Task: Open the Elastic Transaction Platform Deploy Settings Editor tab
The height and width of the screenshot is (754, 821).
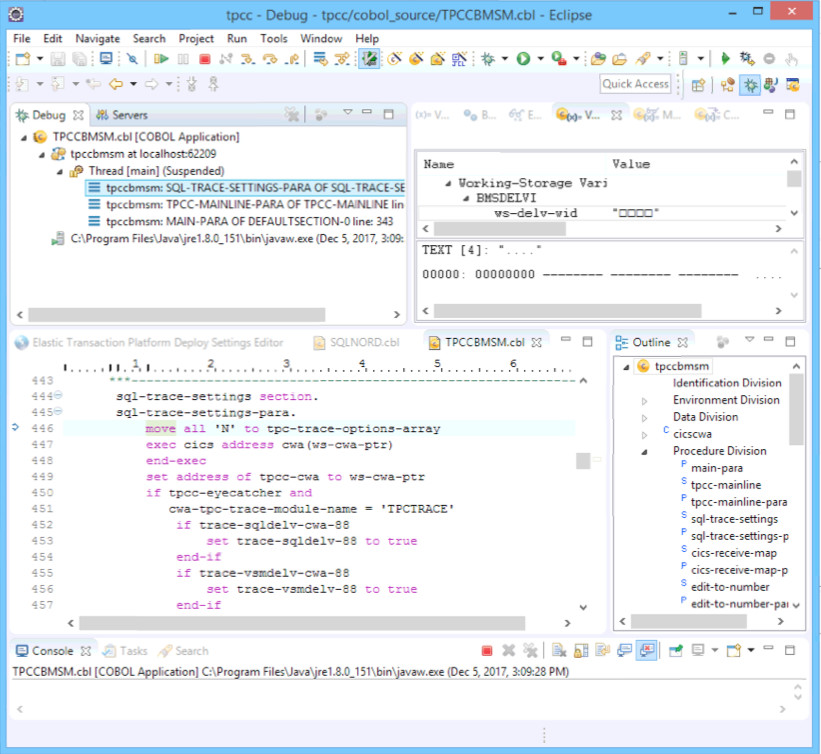Action: tap(149, 342)
